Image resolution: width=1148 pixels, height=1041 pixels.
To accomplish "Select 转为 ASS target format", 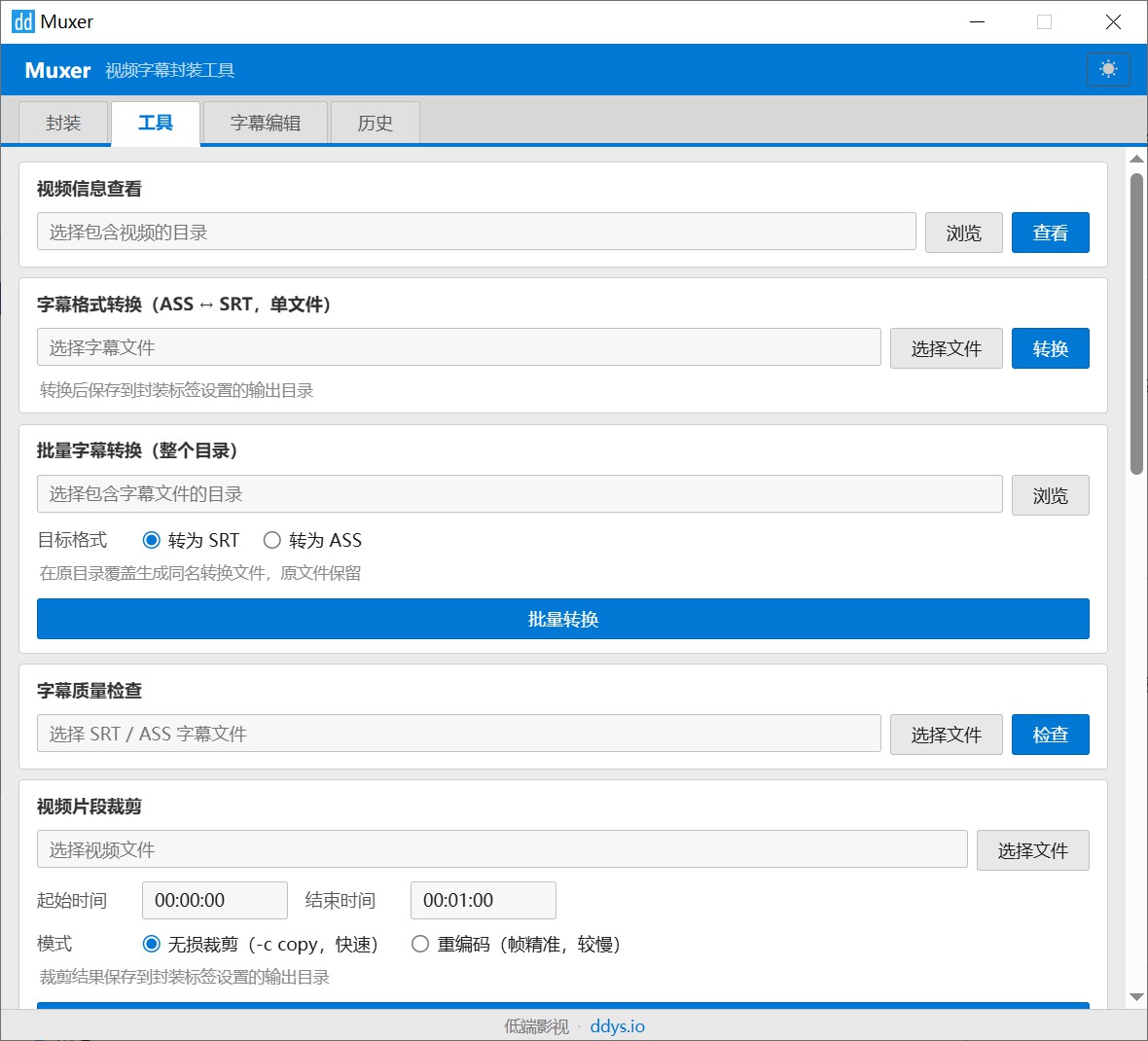I will 272,540.
